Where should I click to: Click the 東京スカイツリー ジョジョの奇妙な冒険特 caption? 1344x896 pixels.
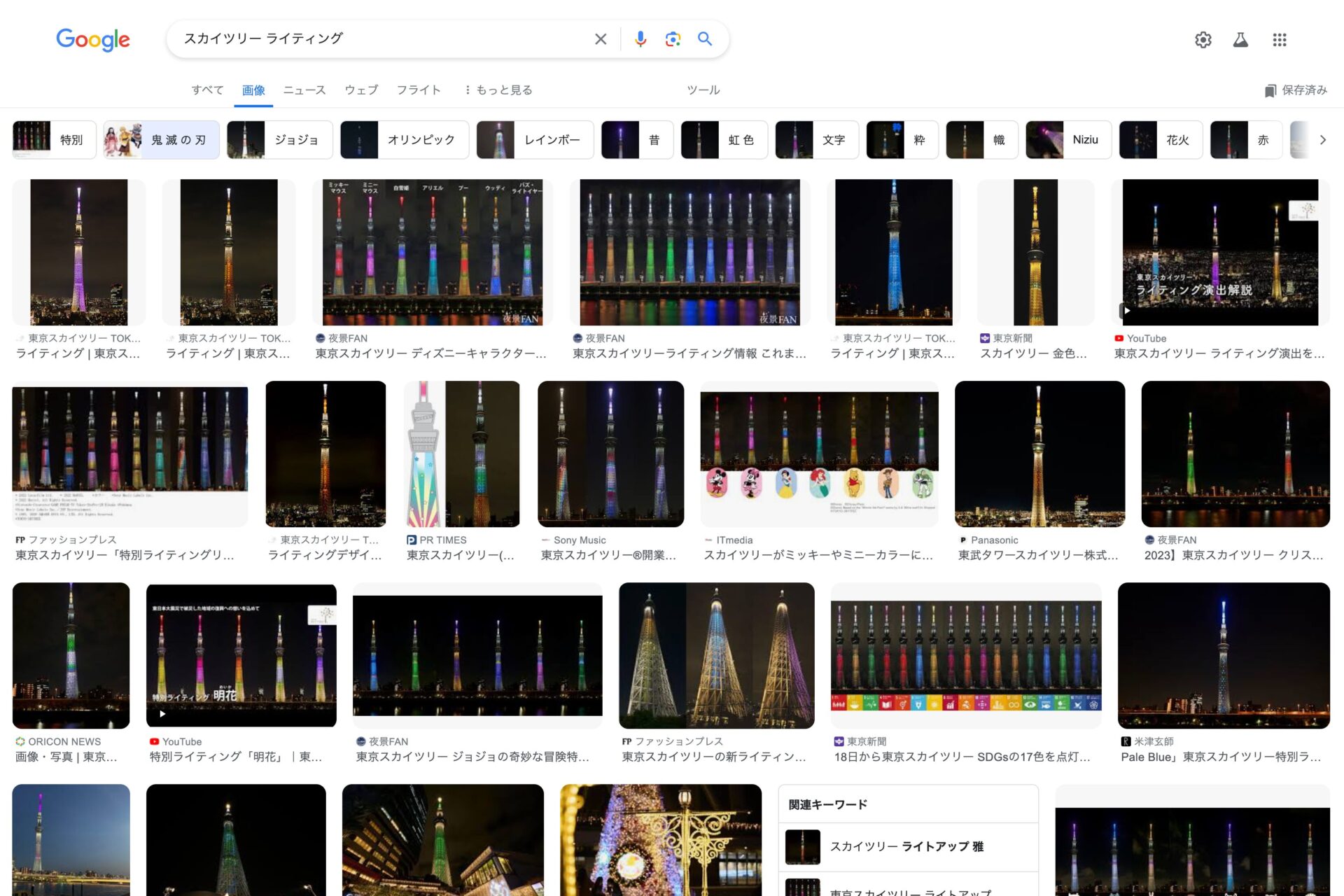472,757
